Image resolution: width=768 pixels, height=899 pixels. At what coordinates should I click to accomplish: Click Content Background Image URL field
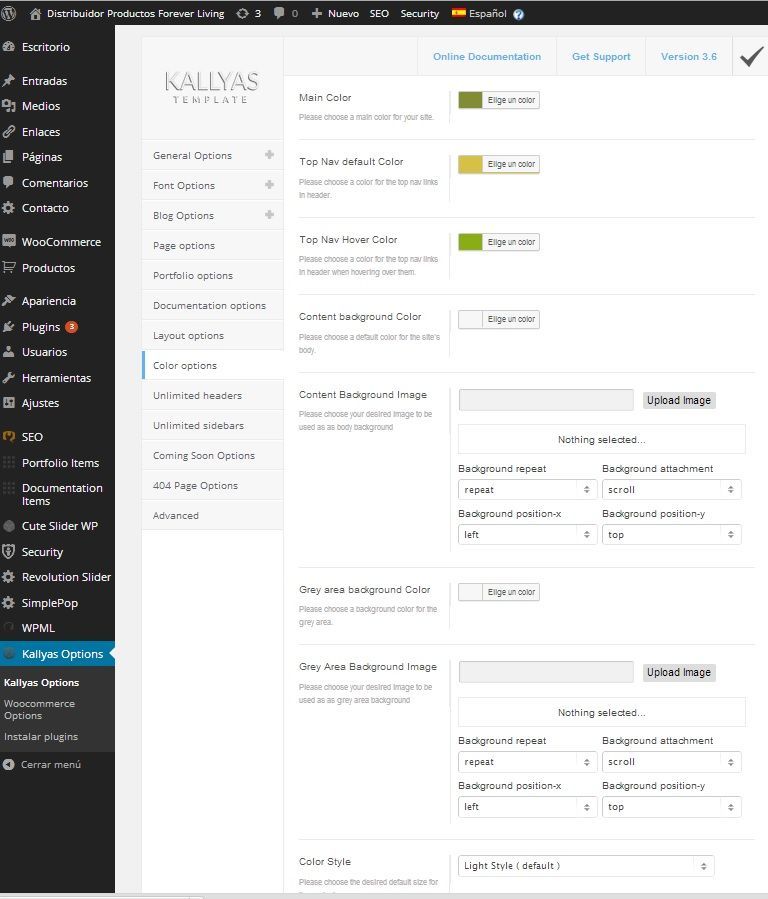(546, 400)
